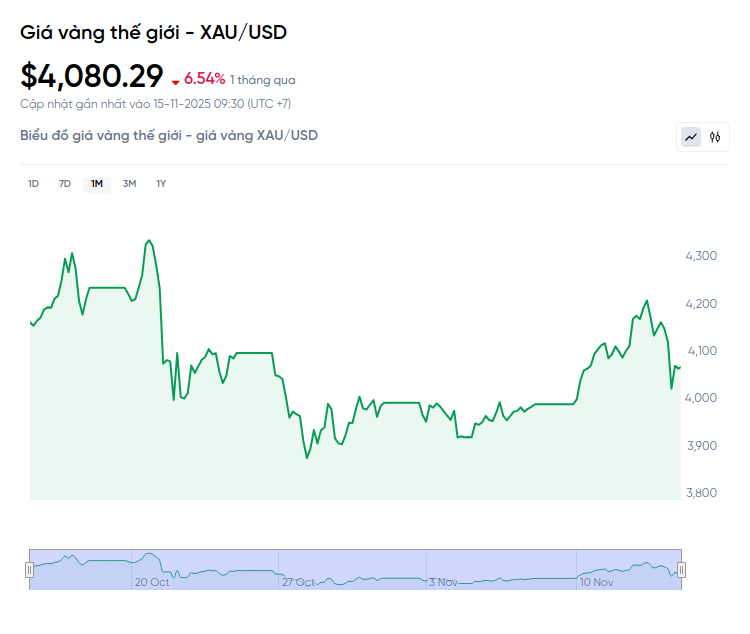Viewport: 750px width, 634px height.
Task: Click the 20 Oct navigator marker
Action: click(152, 581)
